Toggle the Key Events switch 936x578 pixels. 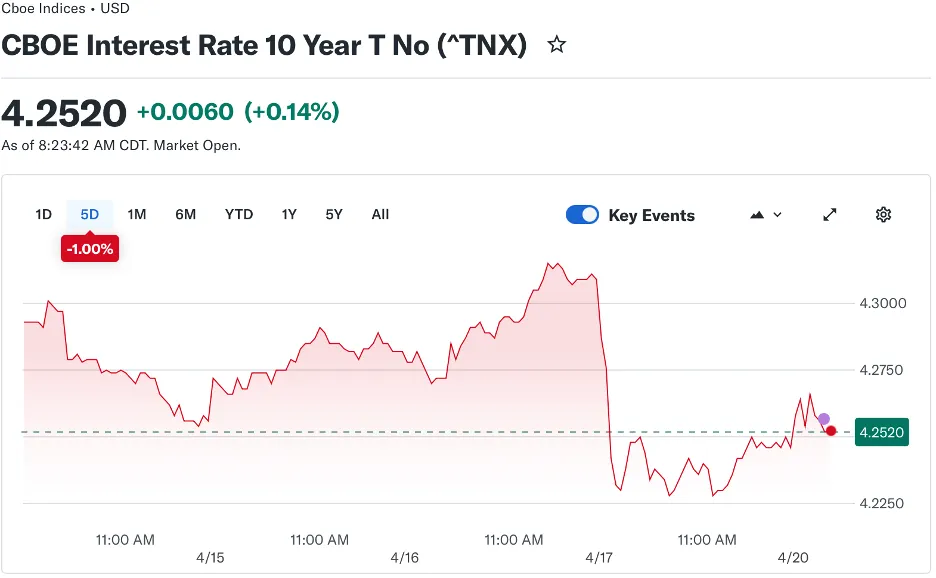[x=582, y=215]
